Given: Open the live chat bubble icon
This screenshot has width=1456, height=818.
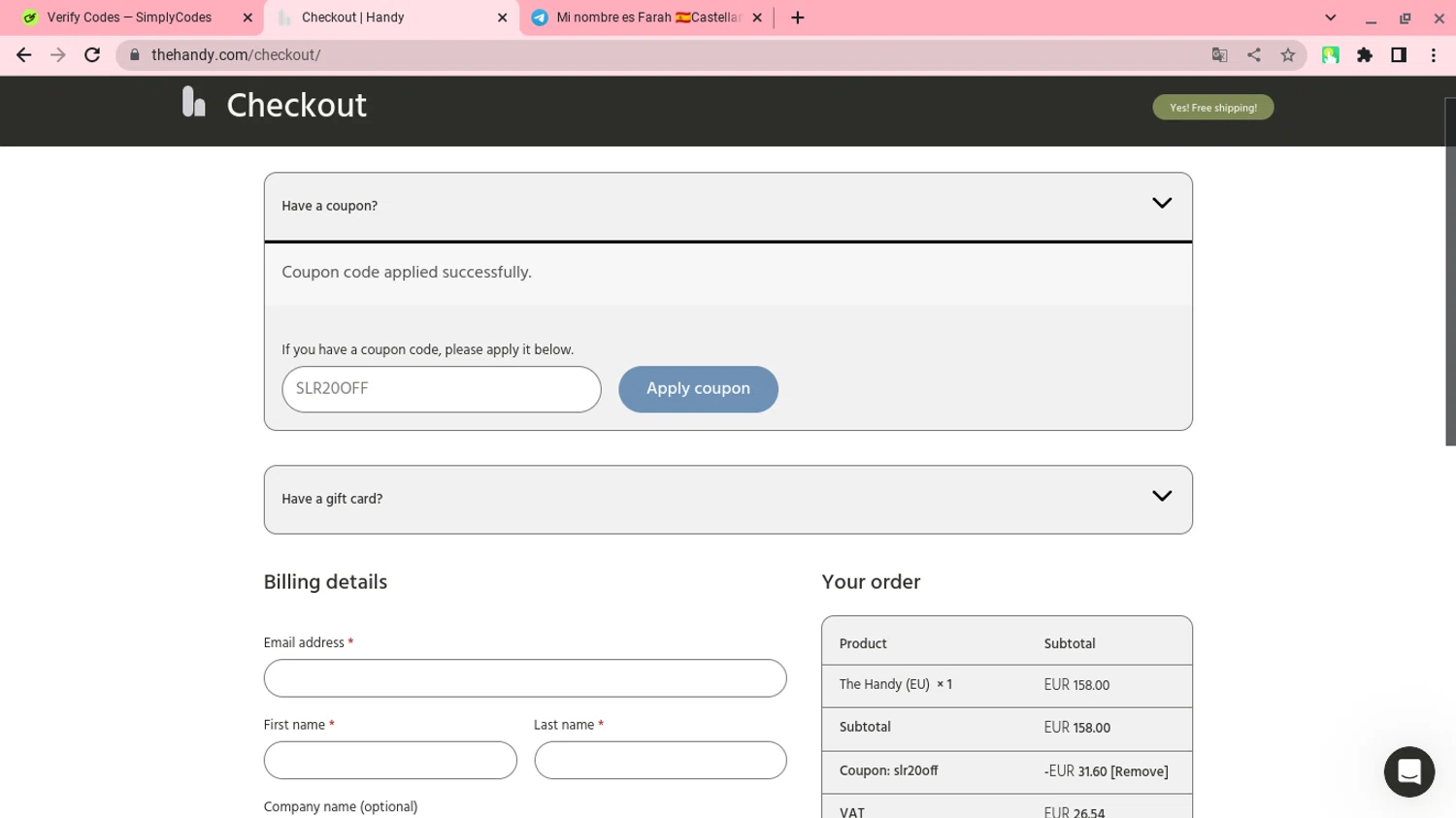Looking at the screenshot, I should coord(1408,771).
